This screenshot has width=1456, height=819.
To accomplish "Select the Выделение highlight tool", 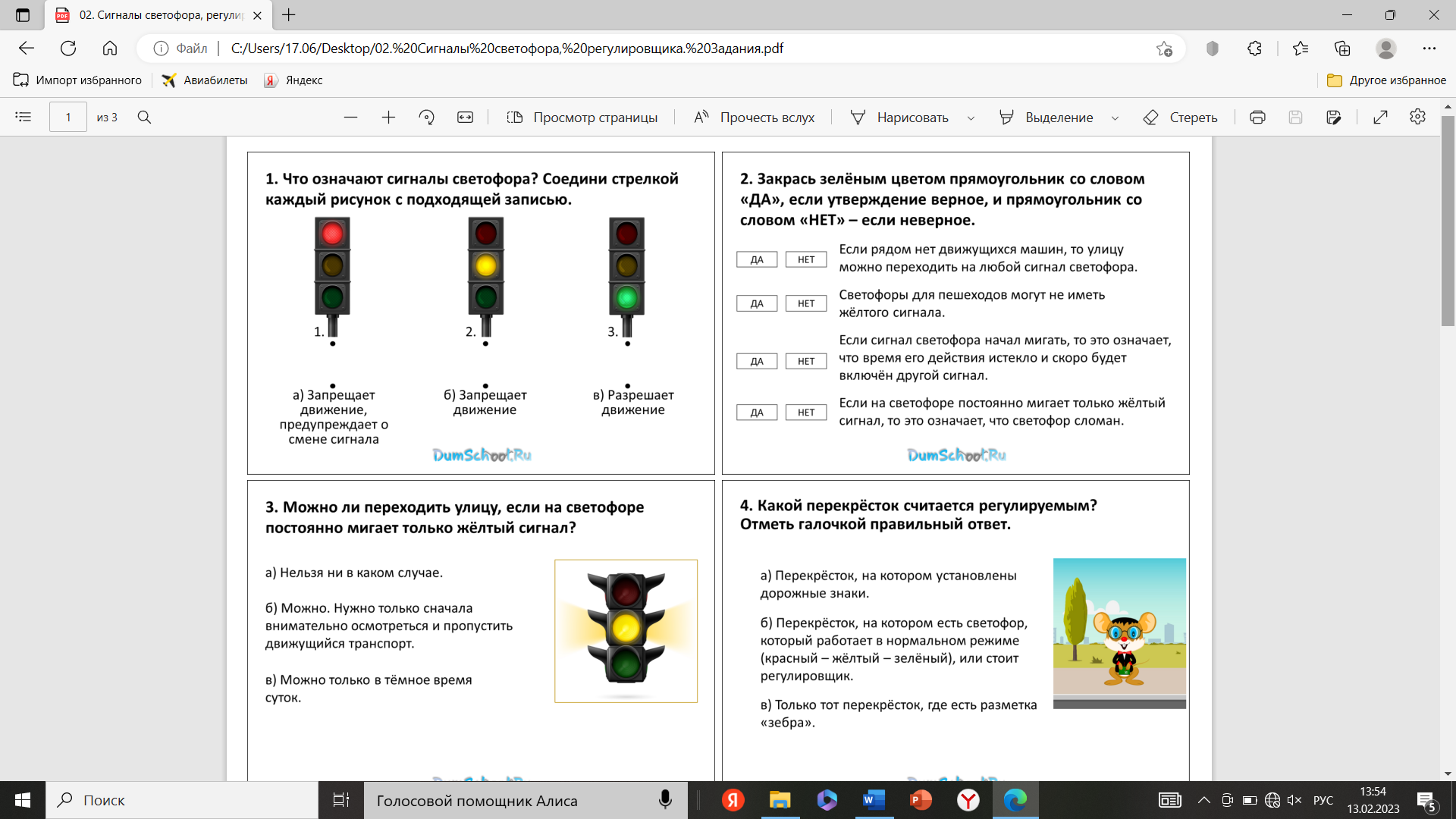I will click(x=1046, y=117).
